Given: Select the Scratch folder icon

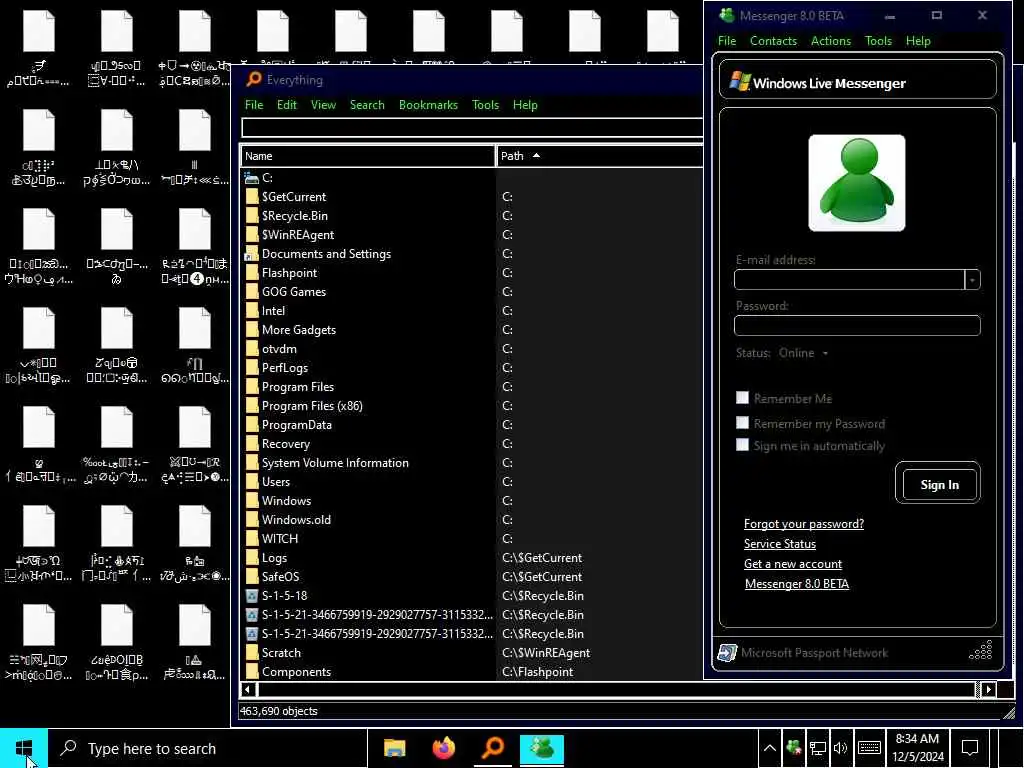Looking at the screenshot, I should tap(251, 653).
